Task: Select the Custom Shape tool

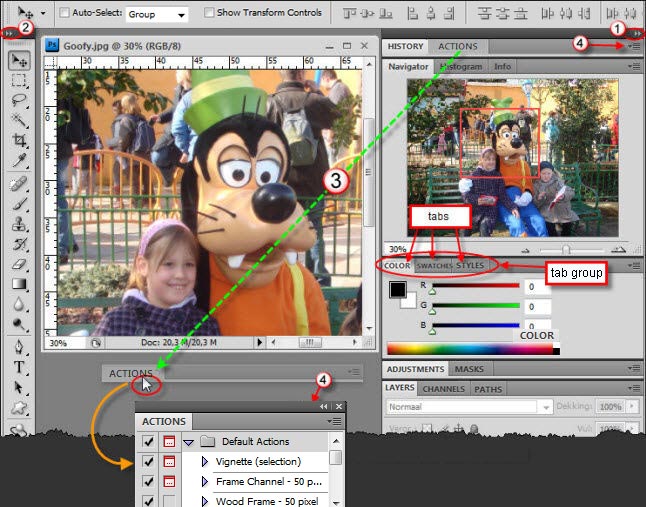Action: point(19,407)
